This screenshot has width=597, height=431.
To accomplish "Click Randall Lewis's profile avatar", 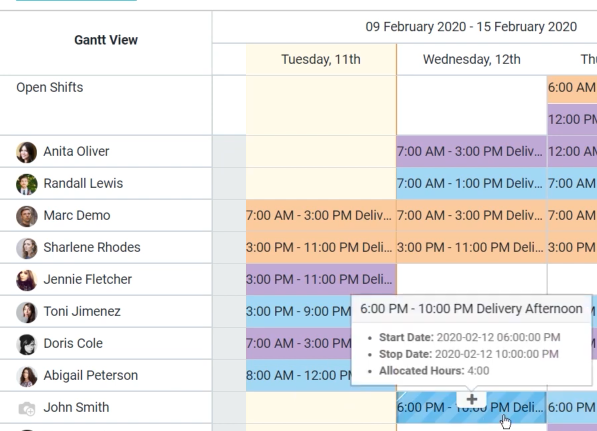I will click(27, 184).
